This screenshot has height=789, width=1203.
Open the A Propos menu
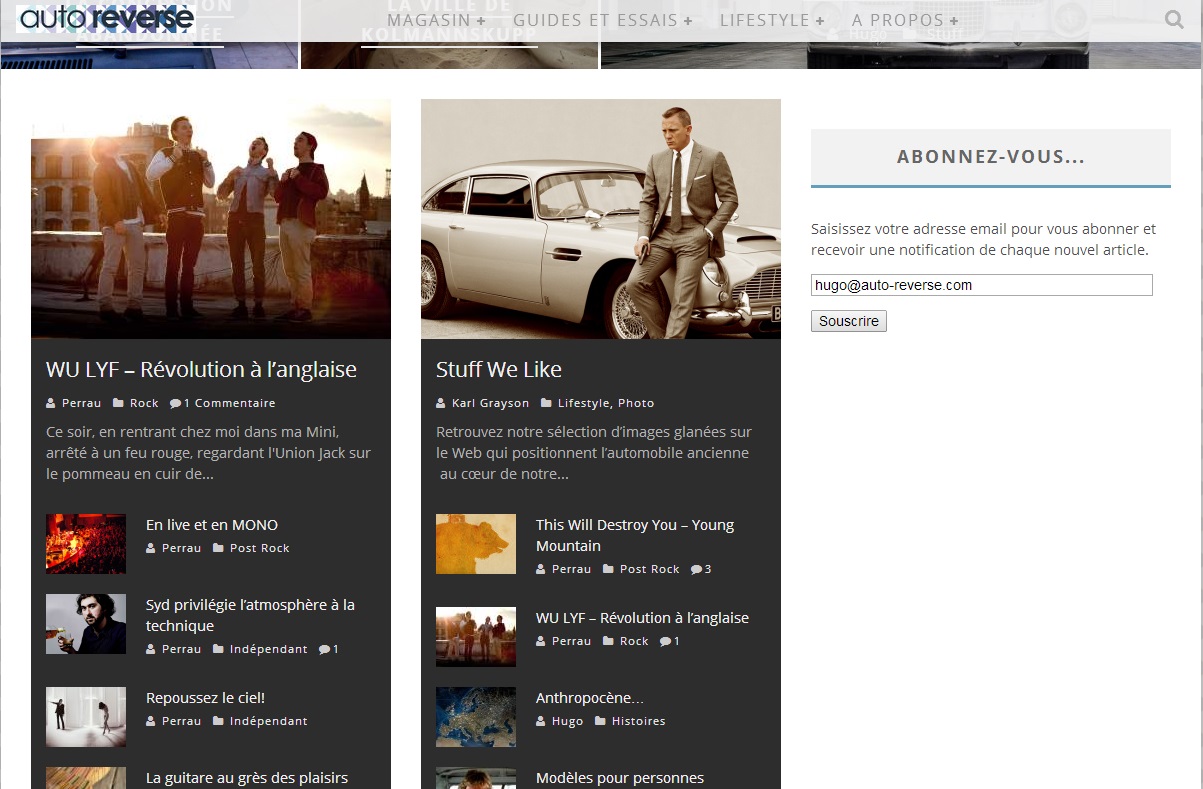point(905,20)
